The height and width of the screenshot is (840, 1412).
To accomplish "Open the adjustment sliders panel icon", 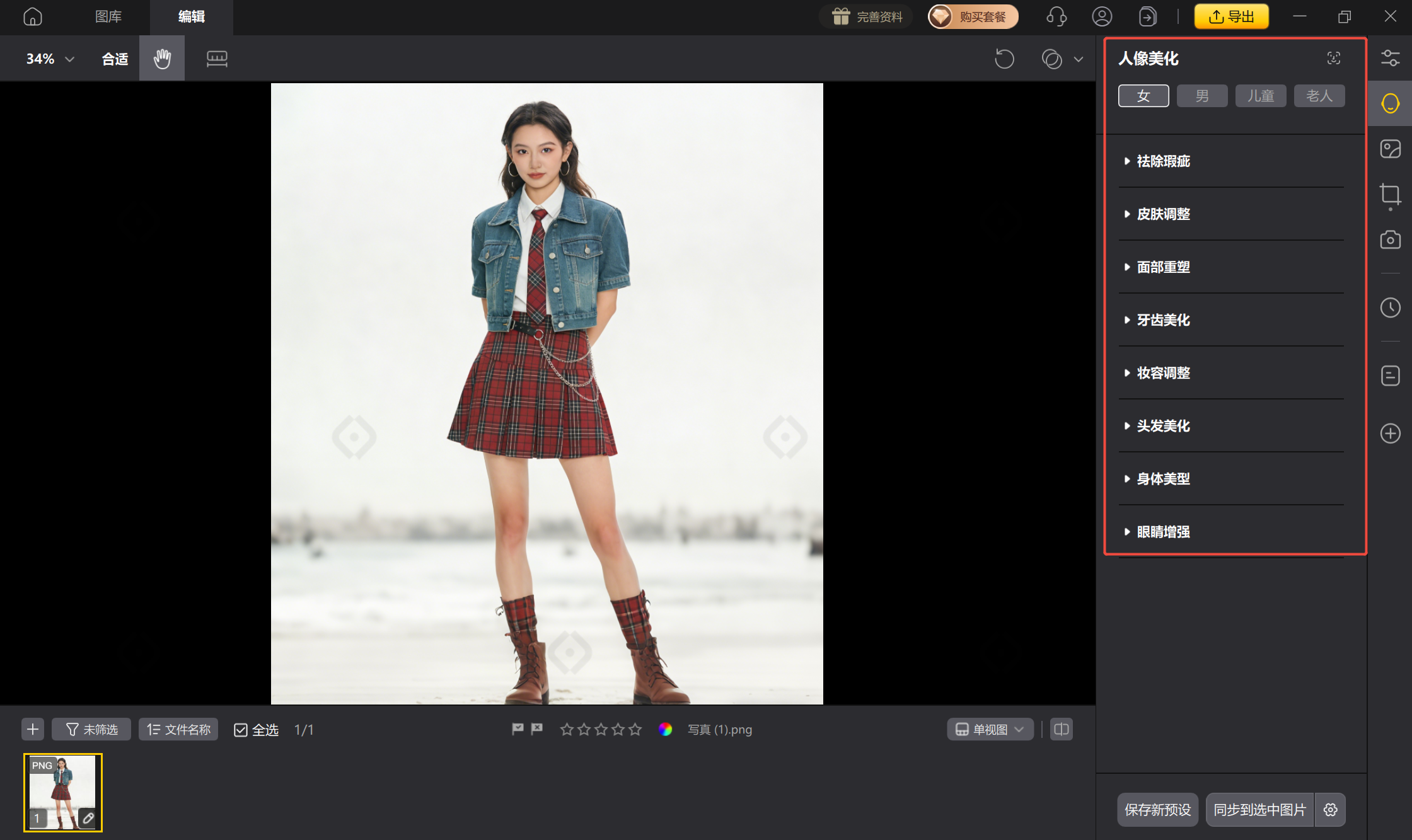I will tap(1390, 59).
